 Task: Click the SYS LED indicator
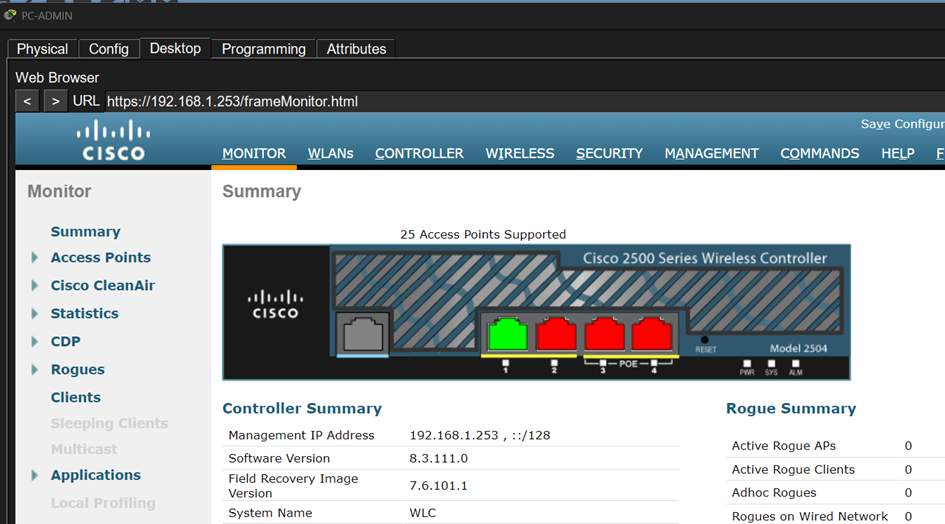pos(771,364)
